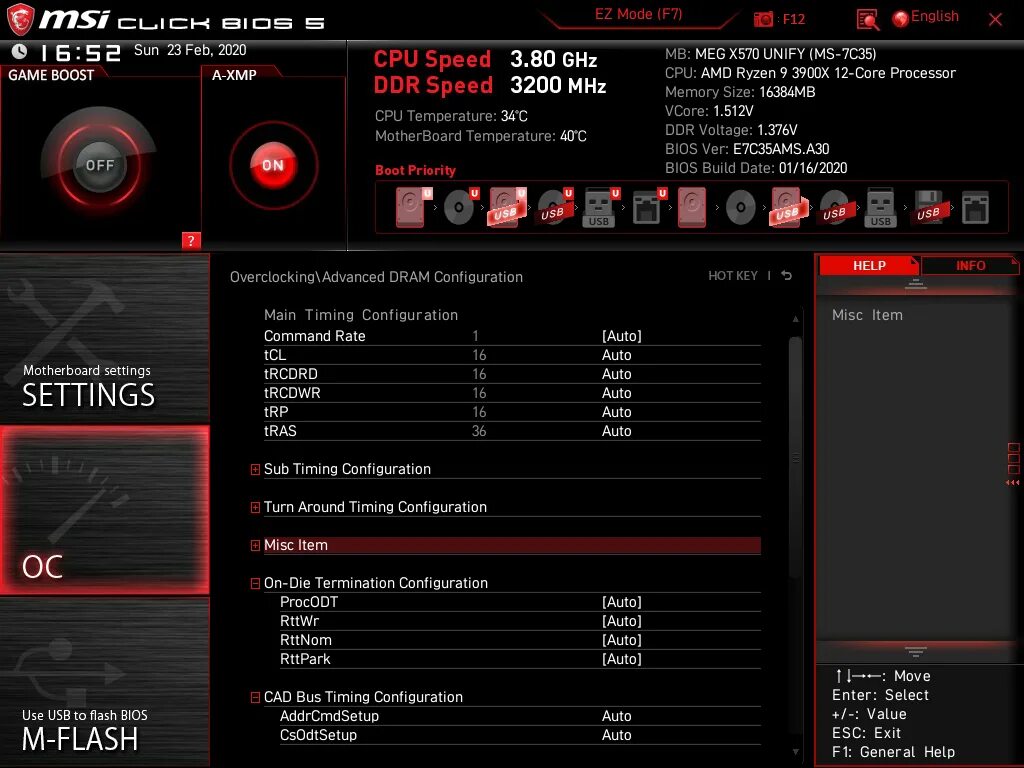Click the back arrow next to HOT KEY
1024x768 pixels.
(x=786, y=275)
